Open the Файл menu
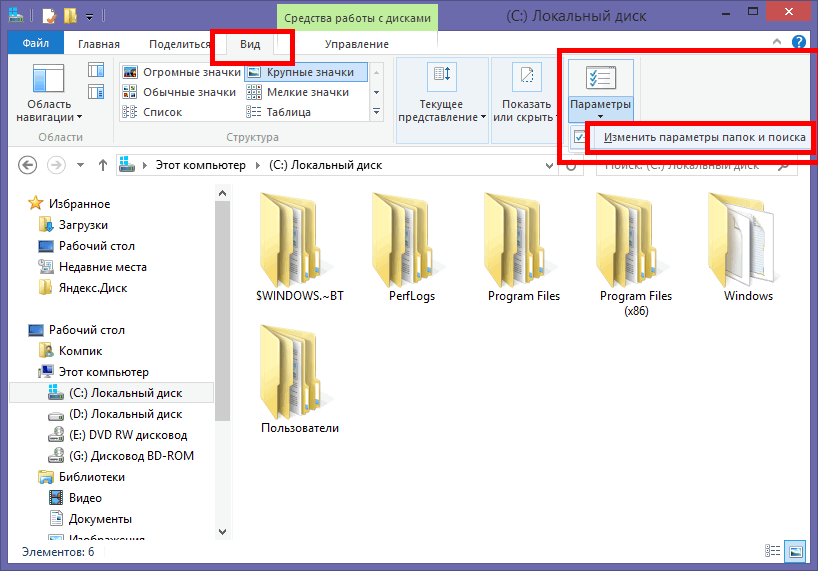 (x=35, y=43)
